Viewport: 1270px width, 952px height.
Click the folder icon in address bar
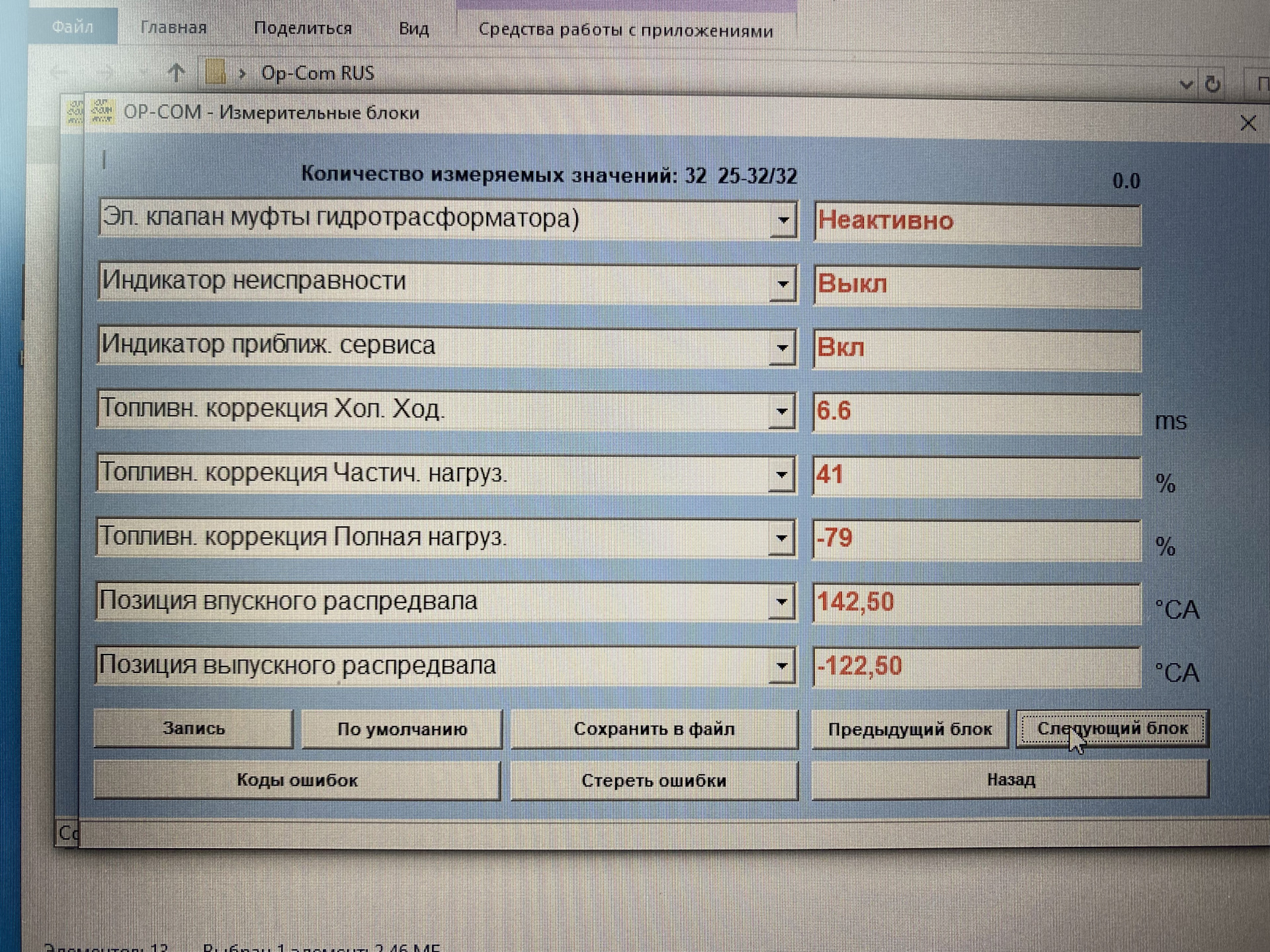coord(215,72)
